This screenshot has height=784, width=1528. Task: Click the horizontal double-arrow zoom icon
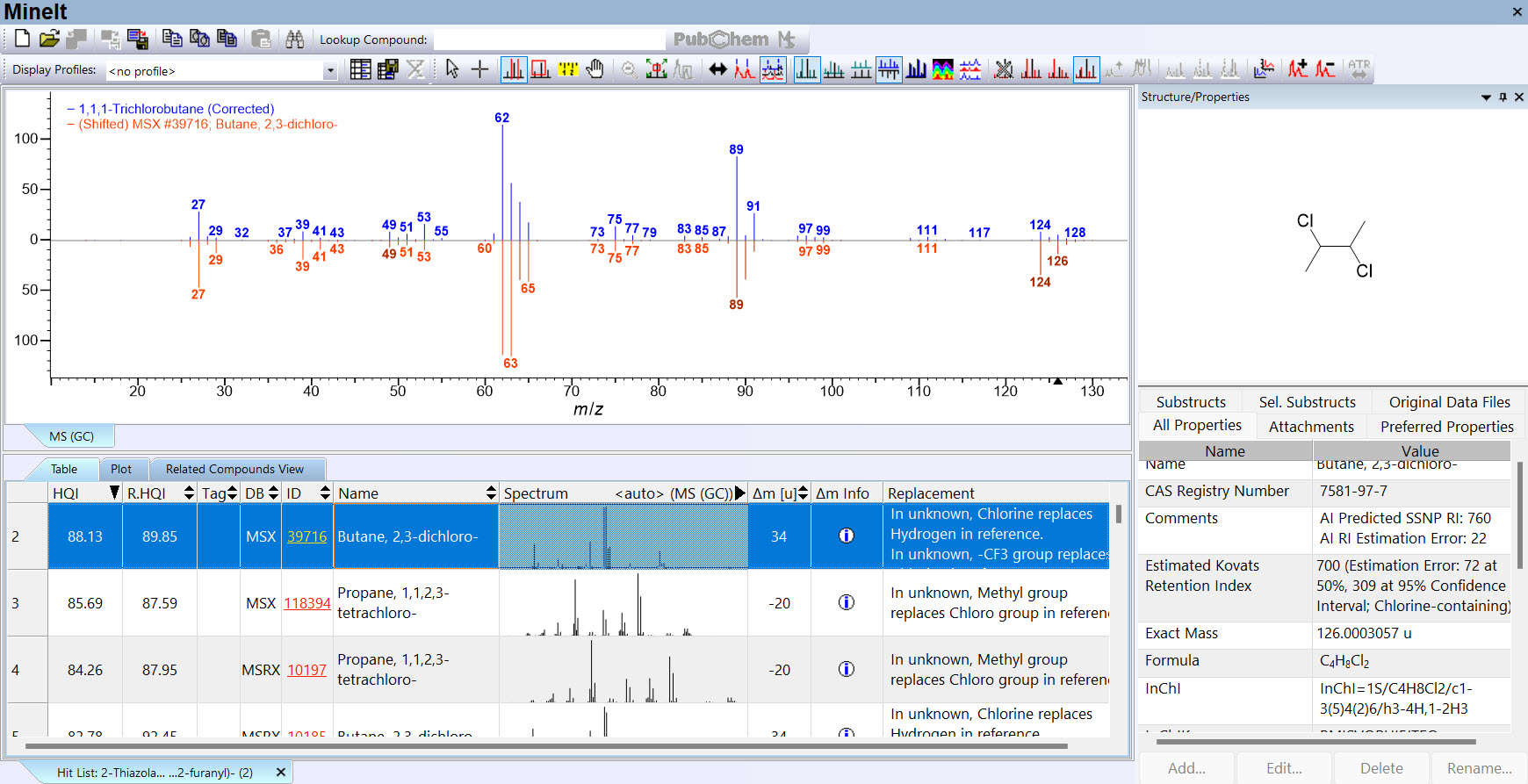[717, 69]
